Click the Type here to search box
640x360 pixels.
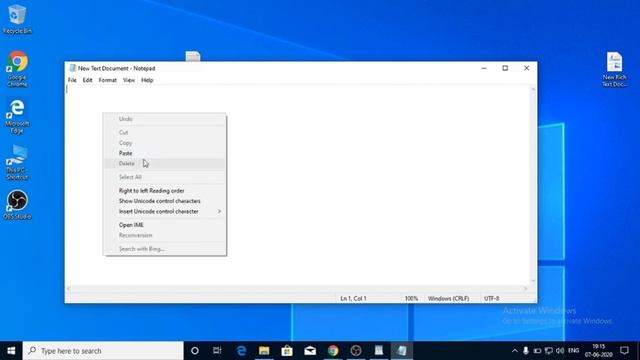(103, 351)
